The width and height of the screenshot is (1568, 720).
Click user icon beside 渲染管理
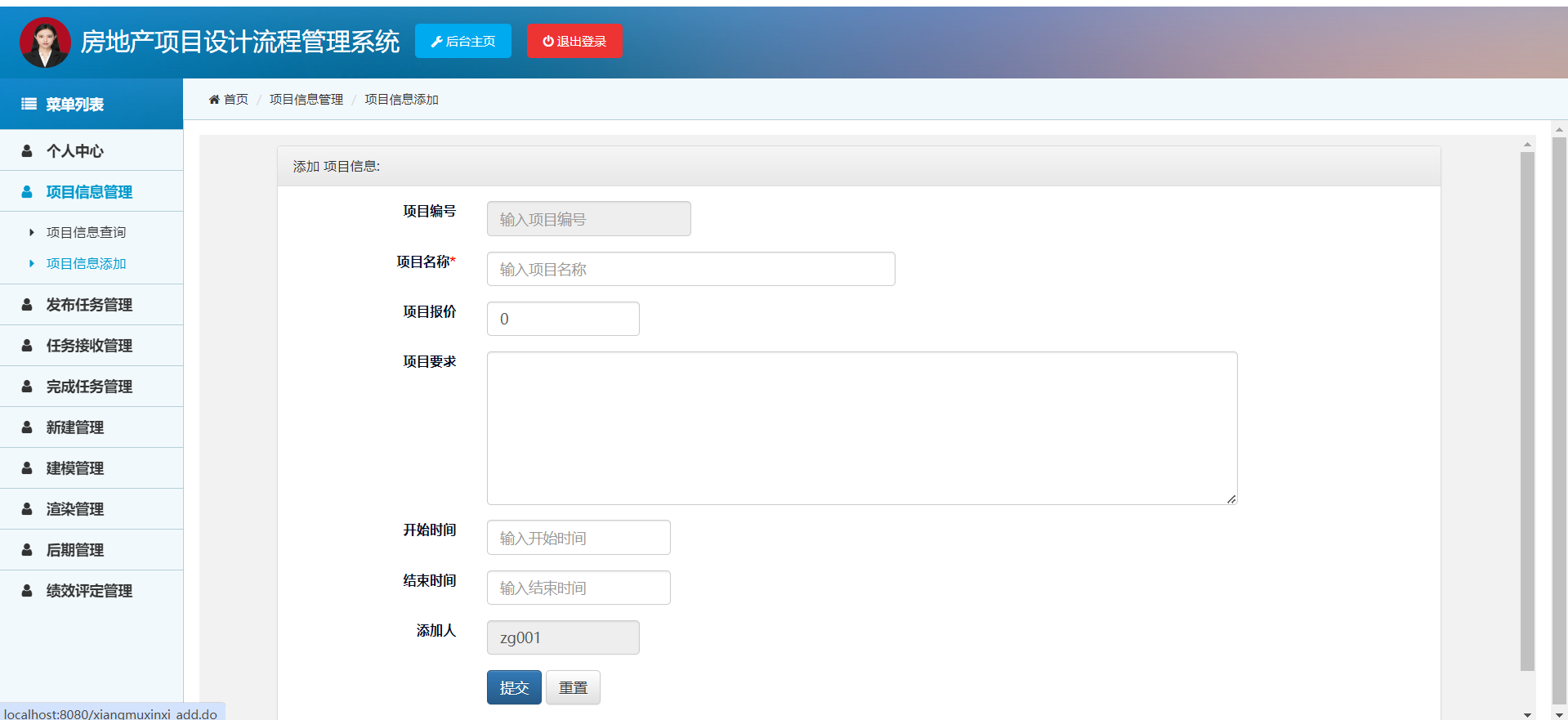[x=27, y=509]
